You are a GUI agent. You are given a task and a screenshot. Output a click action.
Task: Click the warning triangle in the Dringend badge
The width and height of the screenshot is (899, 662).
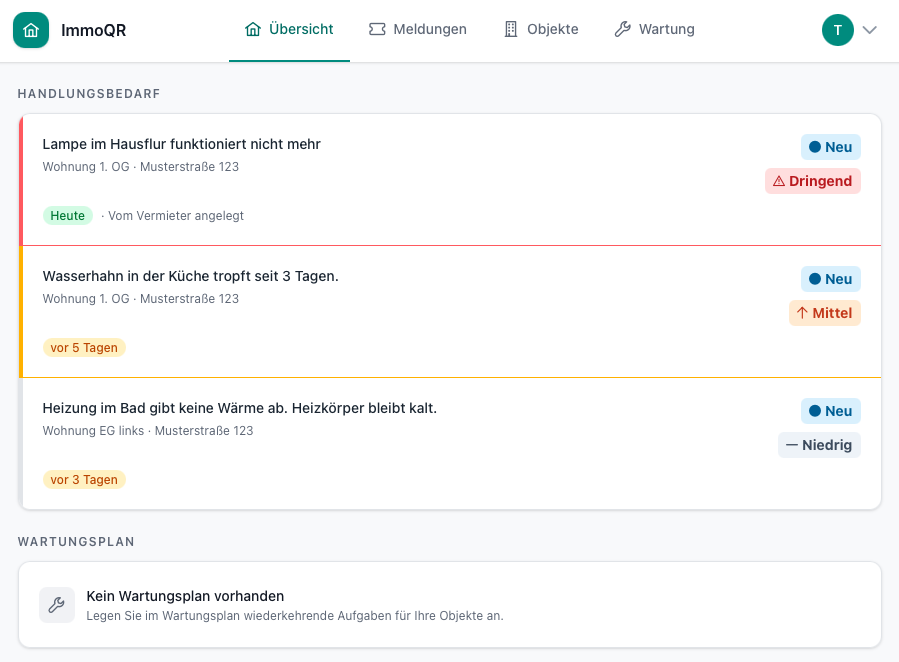[781, 181]
